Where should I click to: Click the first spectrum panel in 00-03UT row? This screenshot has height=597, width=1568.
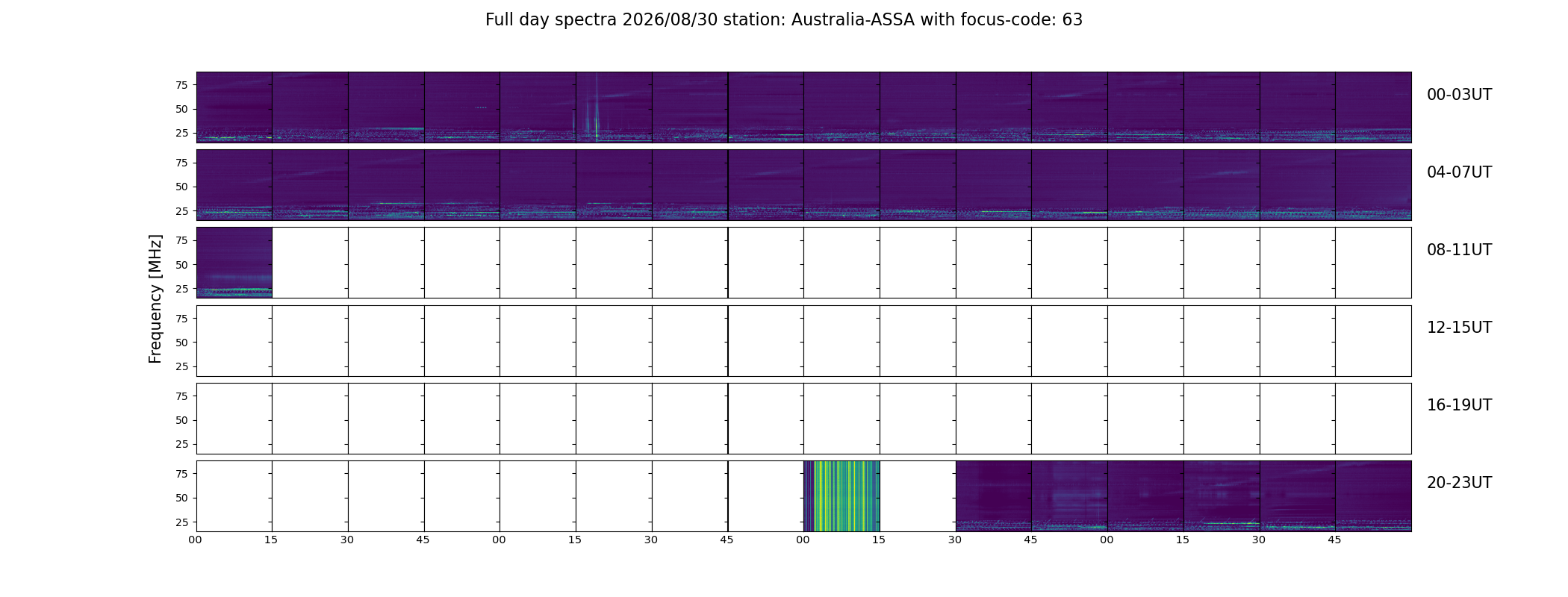tap(234, 107)
